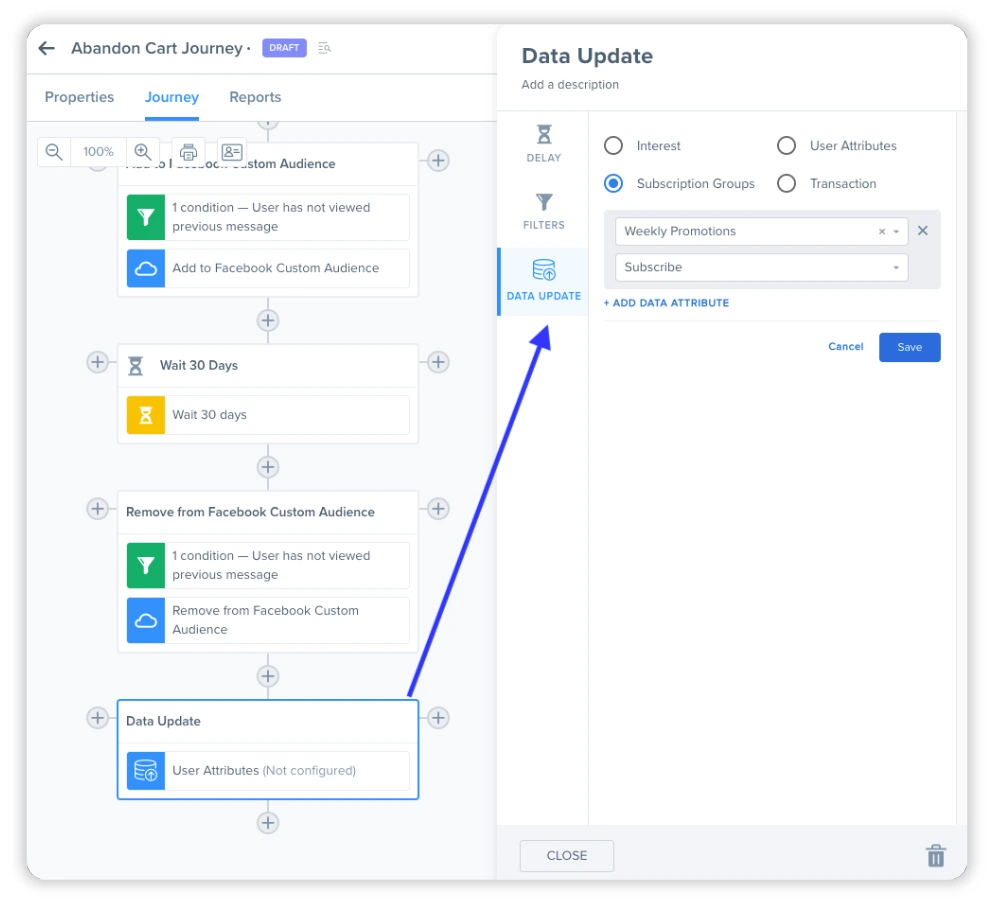The height and width of the screenshot is (904, 994).
Task: Select the Transaction radio button
Action: pyautogui.click(x=786, y=184)
